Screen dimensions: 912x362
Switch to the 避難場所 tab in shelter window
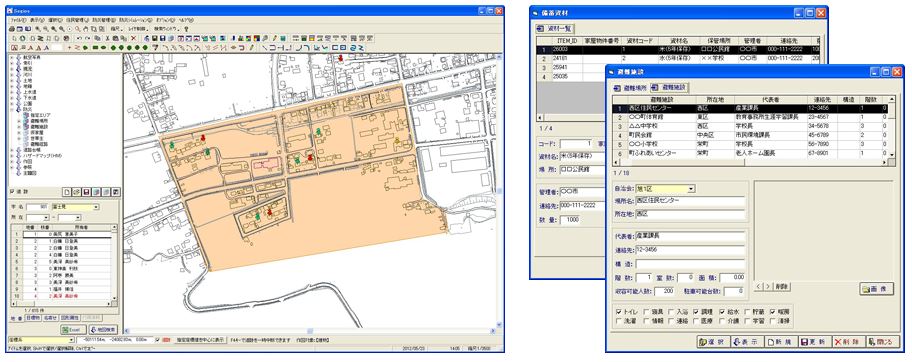(x=630, y=88)
